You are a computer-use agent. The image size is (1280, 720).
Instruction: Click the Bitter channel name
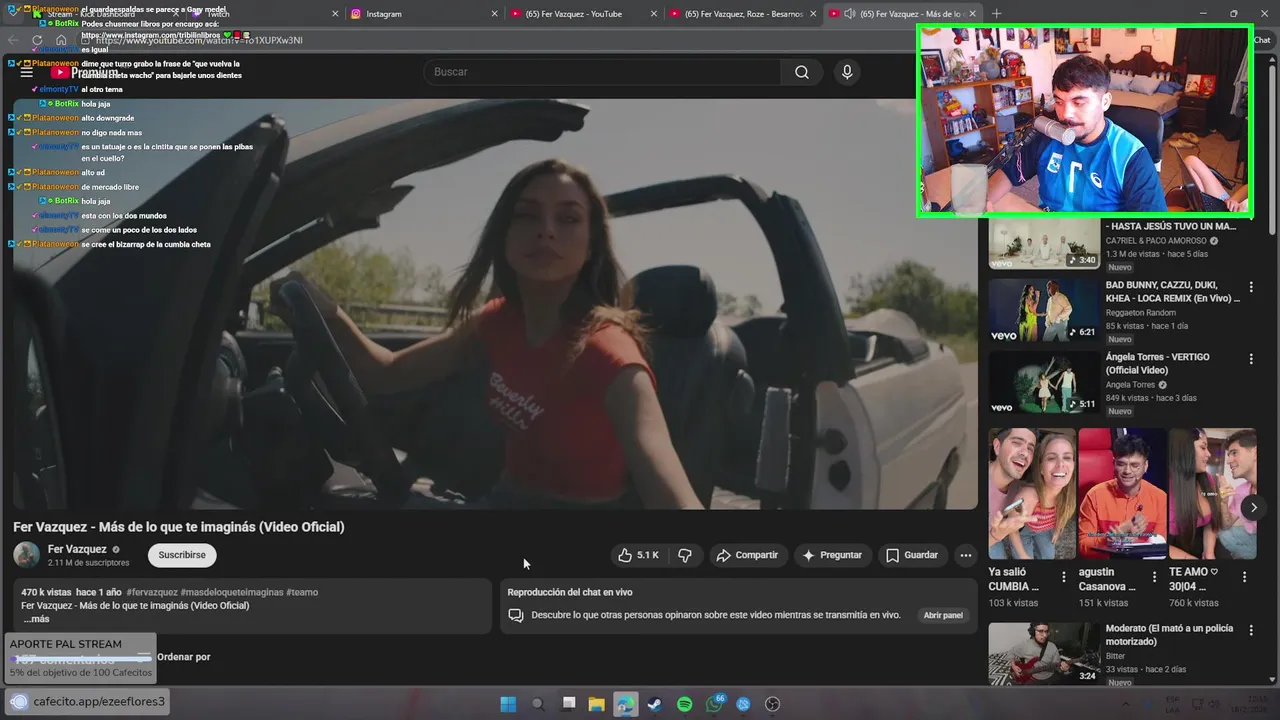coord(1115,656)
